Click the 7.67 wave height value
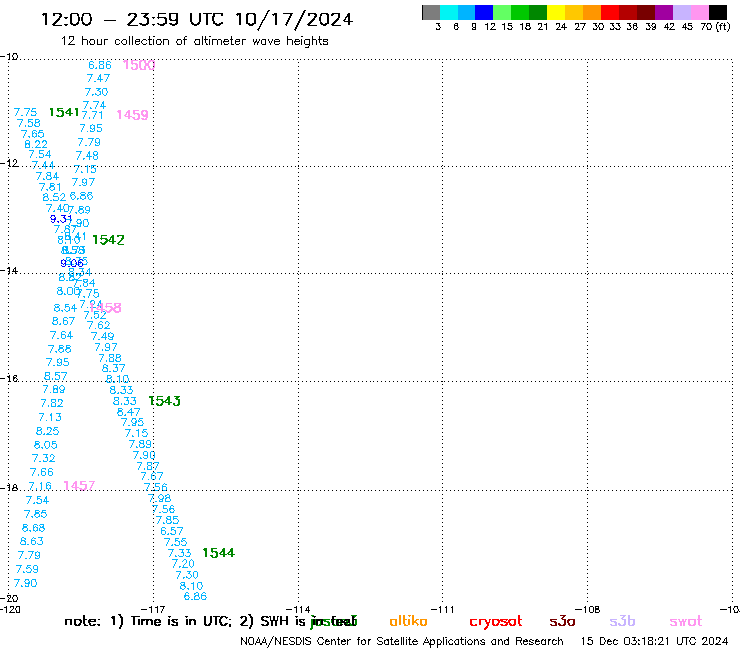740x650 pixels. point(151,476)
